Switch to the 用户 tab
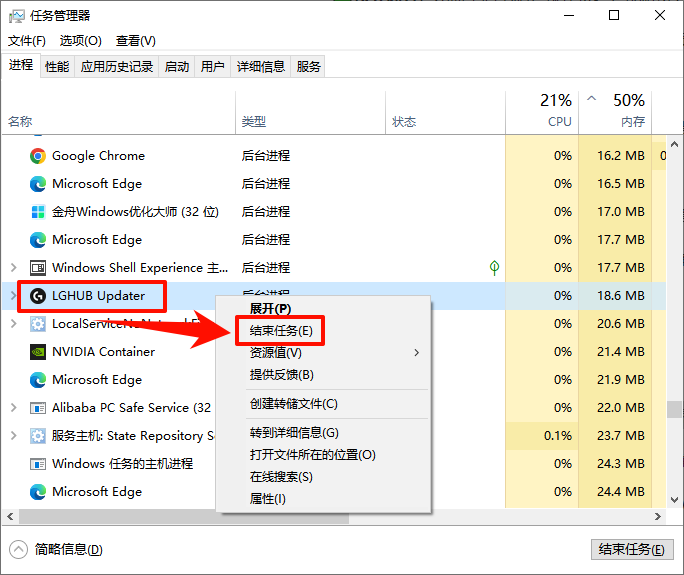 click(212, 67)
